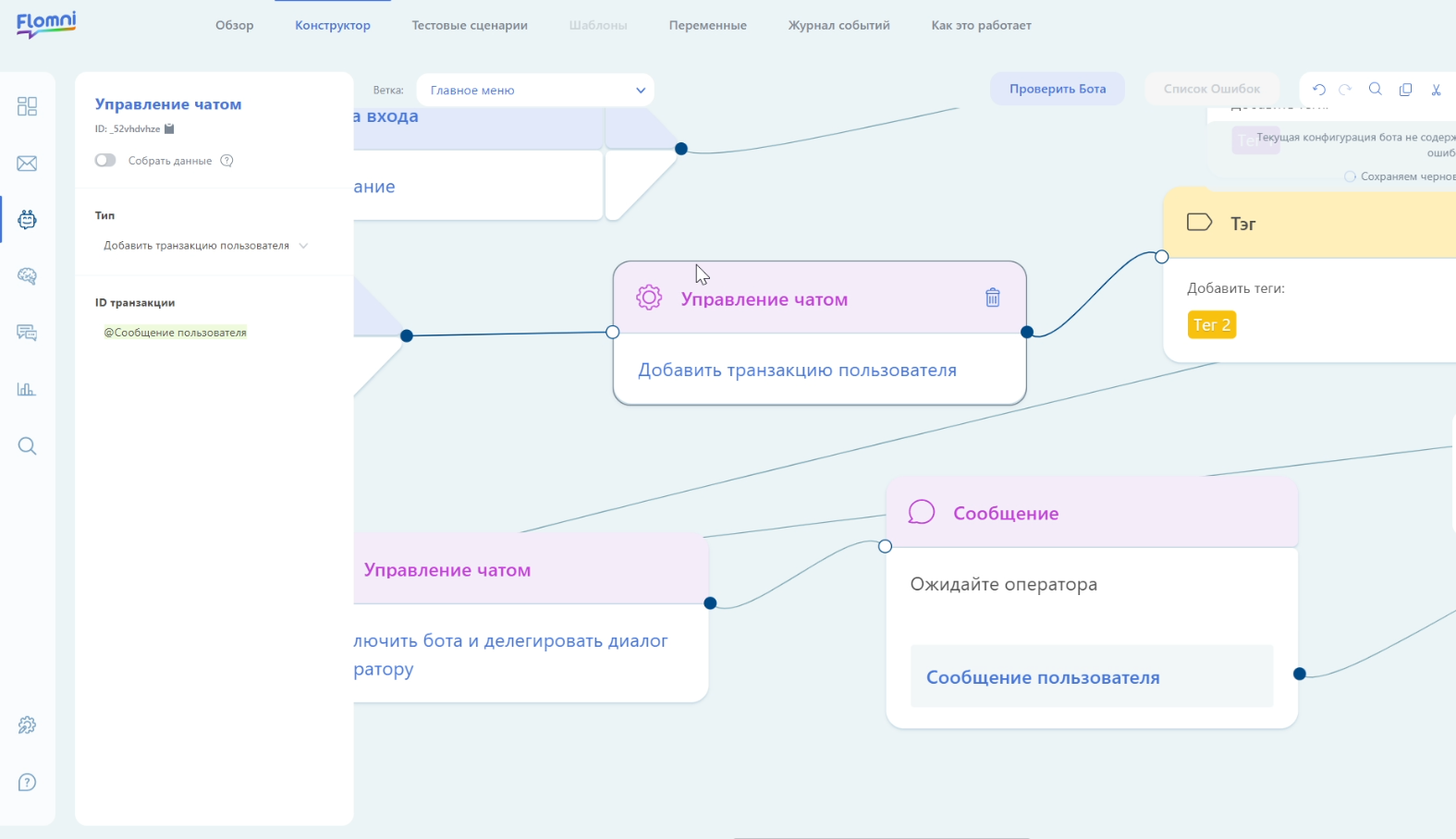Open the dashboard grid icon in sidebar
The image size is (1456, 839).
(27, 106)
